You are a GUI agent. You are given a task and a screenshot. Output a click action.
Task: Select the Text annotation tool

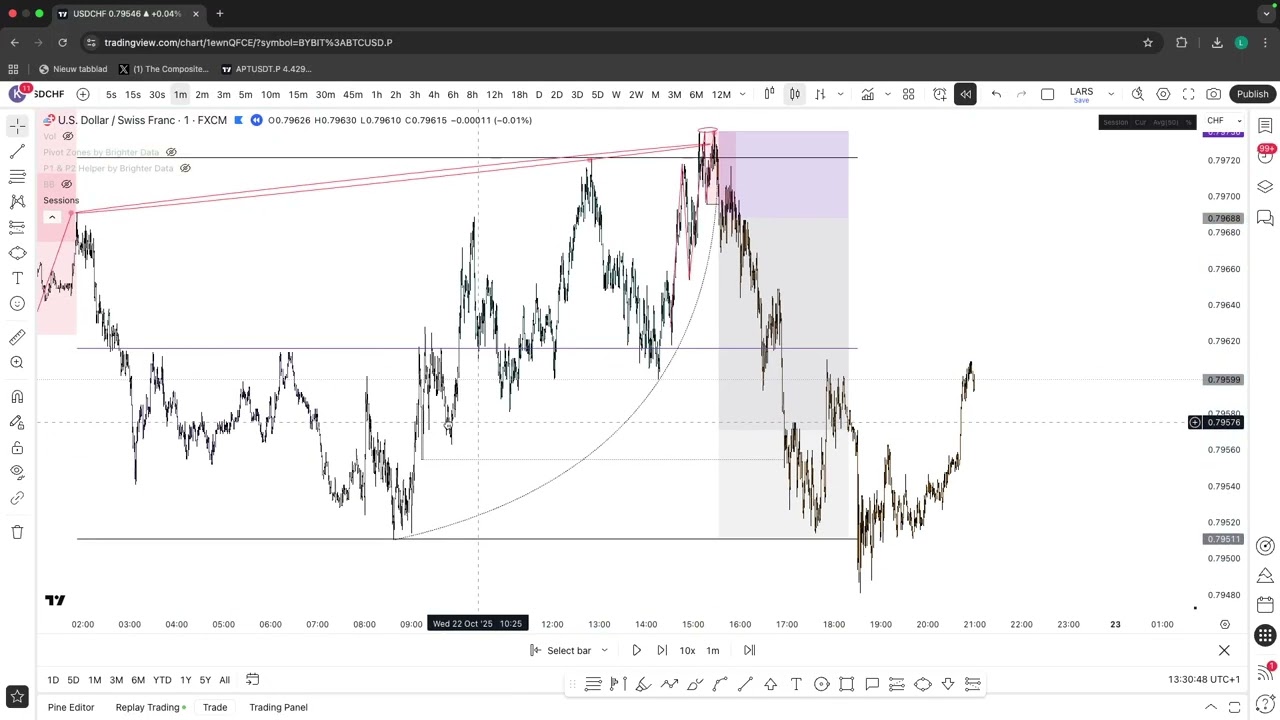(17, 278)
